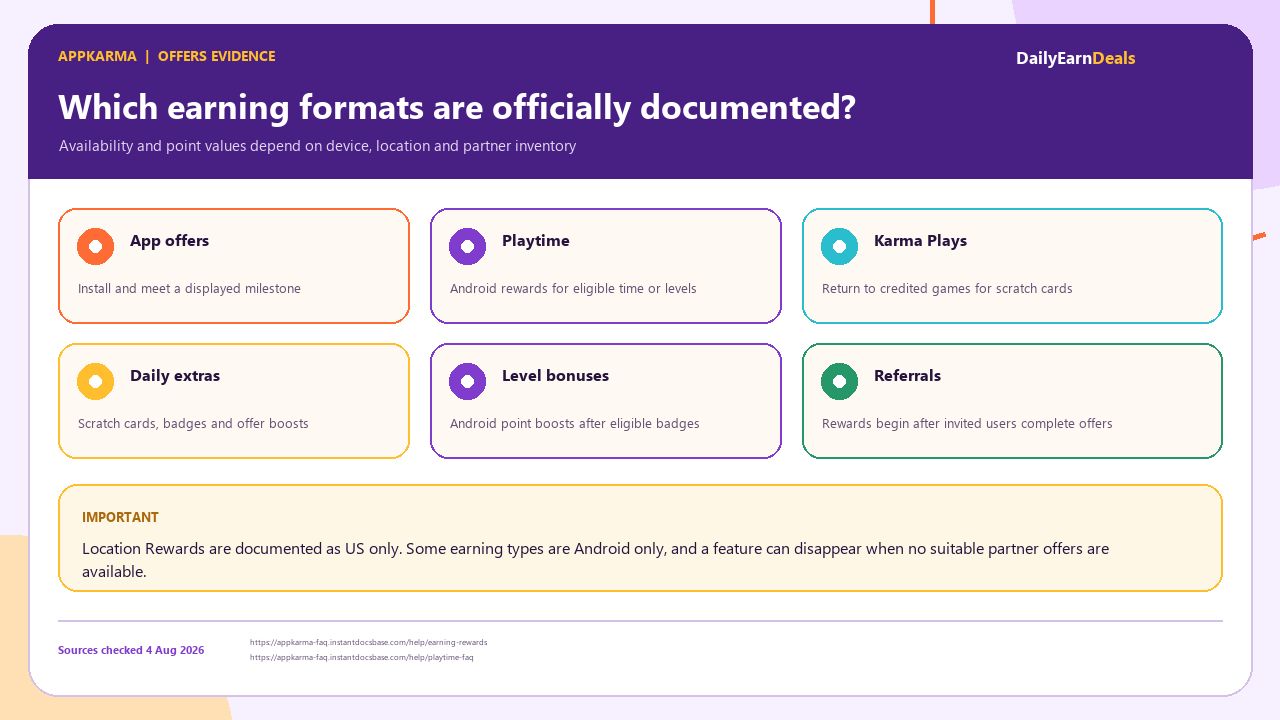Select the Daily extras card title
The height and width of the screenshot is (720, 1280).
coord(175,376)
